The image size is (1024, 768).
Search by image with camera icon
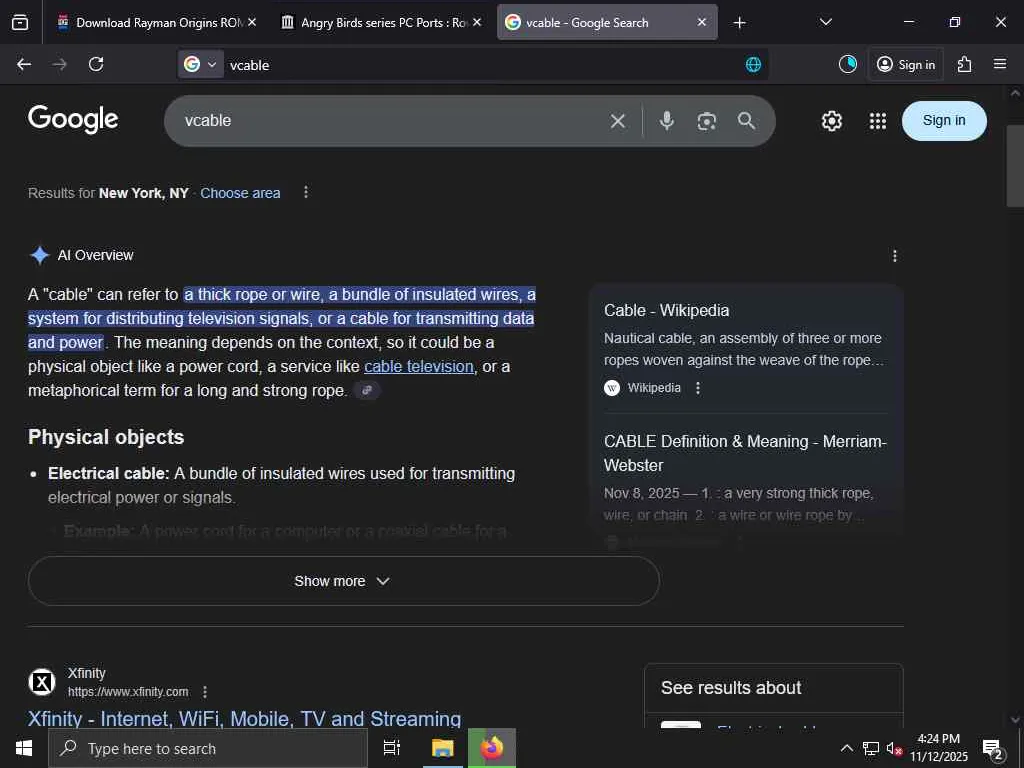coord(707,121)
